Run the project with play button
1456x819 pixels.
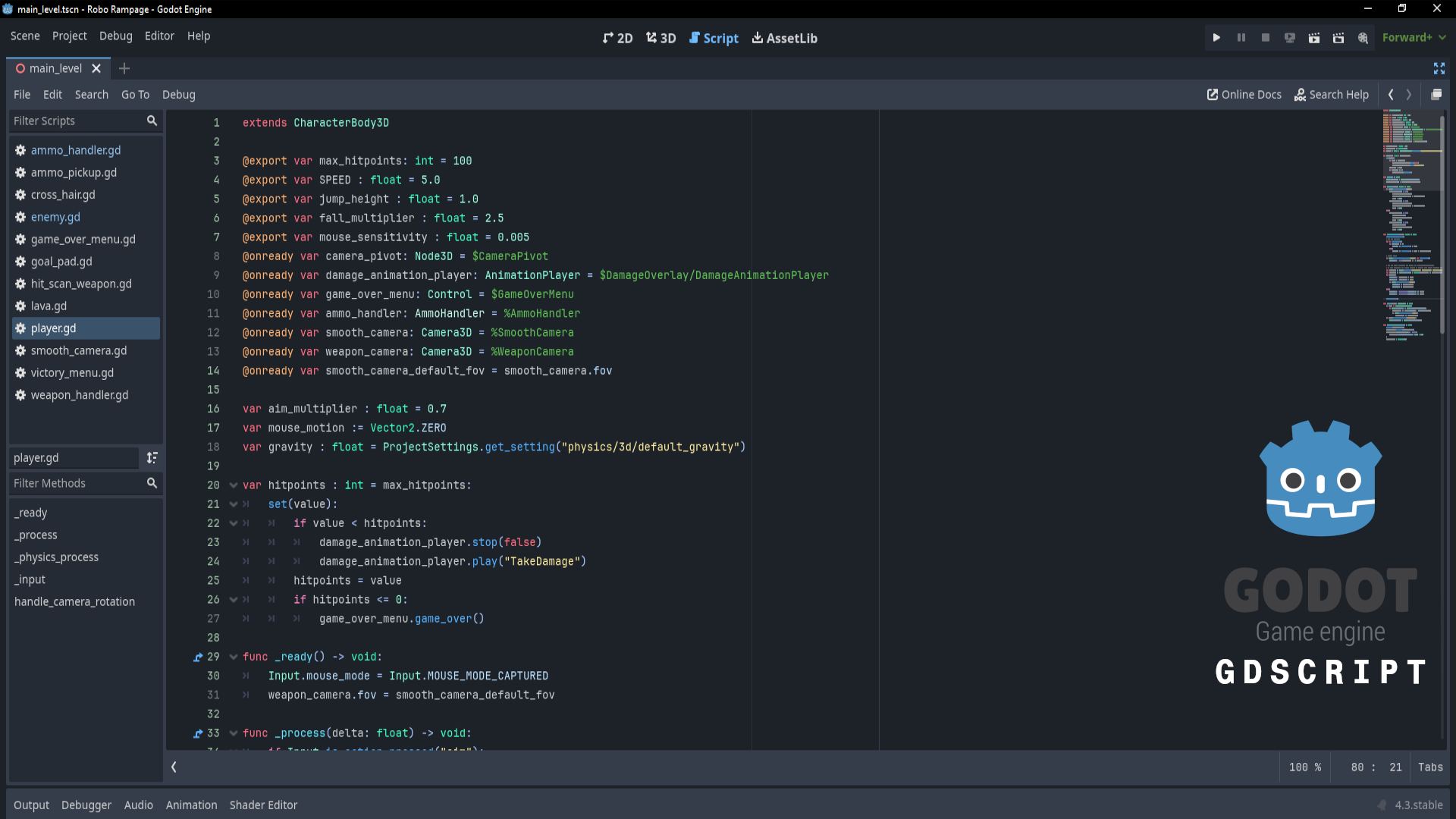click(1216, 38)
